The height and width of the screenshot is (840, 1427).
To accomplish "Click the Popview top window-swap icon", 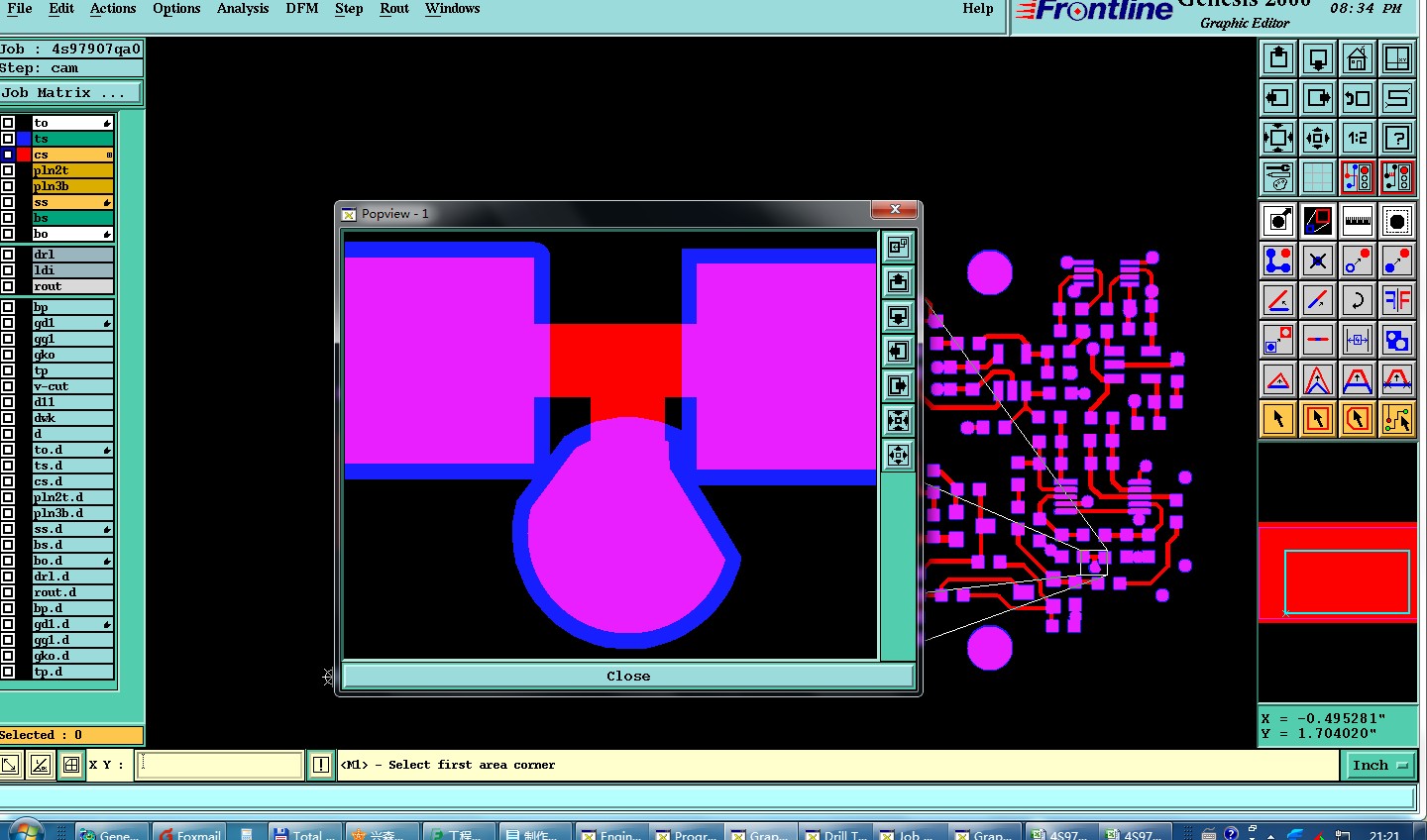I will coord(898,247).
